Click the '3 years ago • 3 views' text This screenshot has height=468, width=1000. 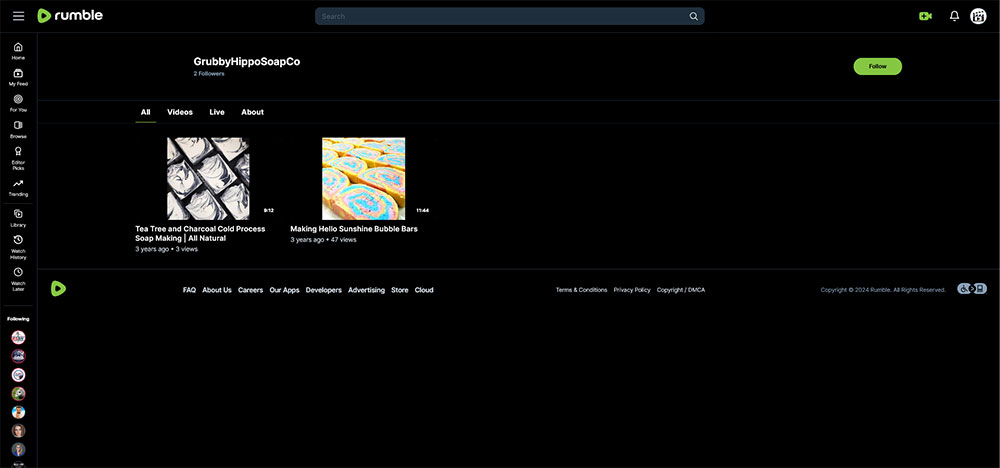point(166,249)
